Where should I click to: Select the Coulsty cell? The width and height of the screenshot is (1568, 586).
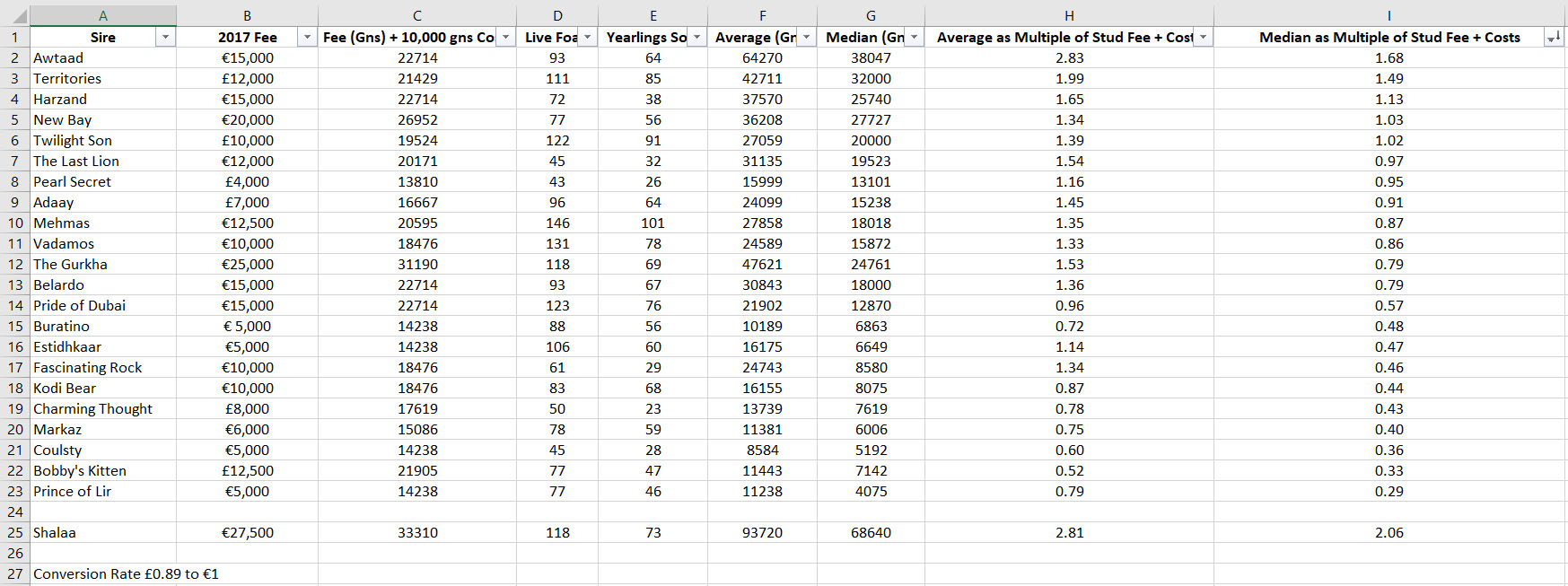click(x=103, y=450)
